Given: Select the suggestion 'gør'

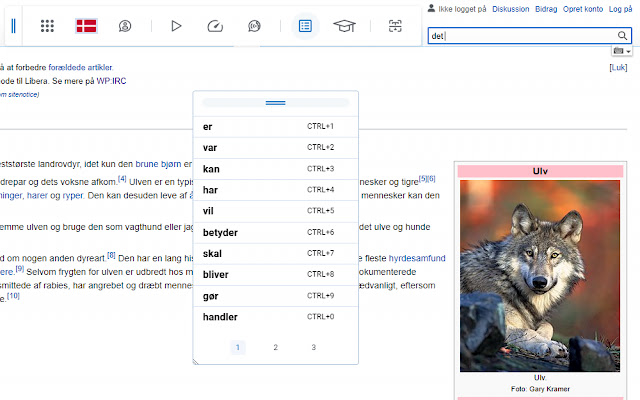Looking at the screenshot, I should [276, 296].
